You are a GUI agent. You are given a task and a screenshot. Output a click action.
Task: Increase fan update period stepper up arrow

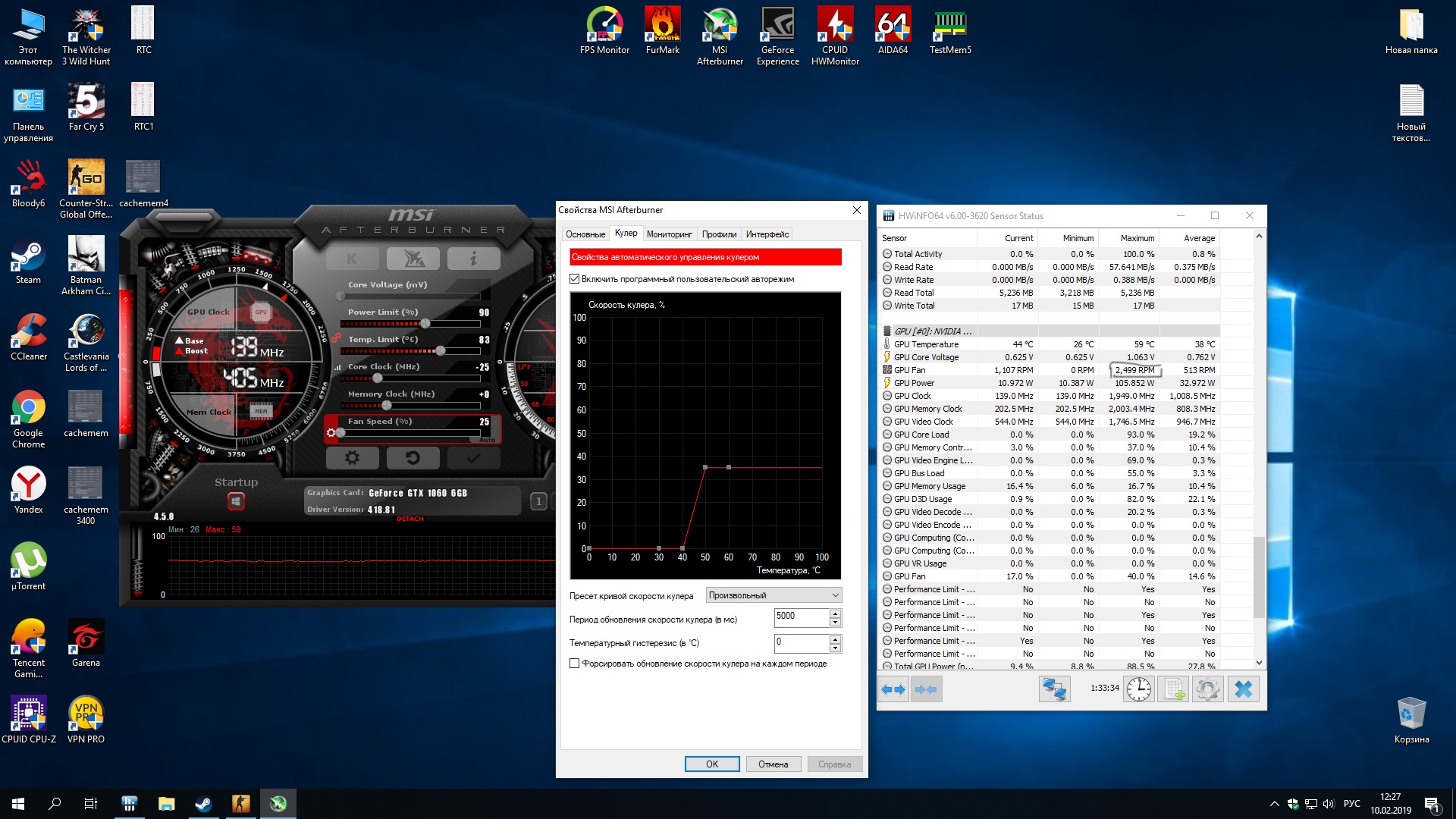point(835,613)
